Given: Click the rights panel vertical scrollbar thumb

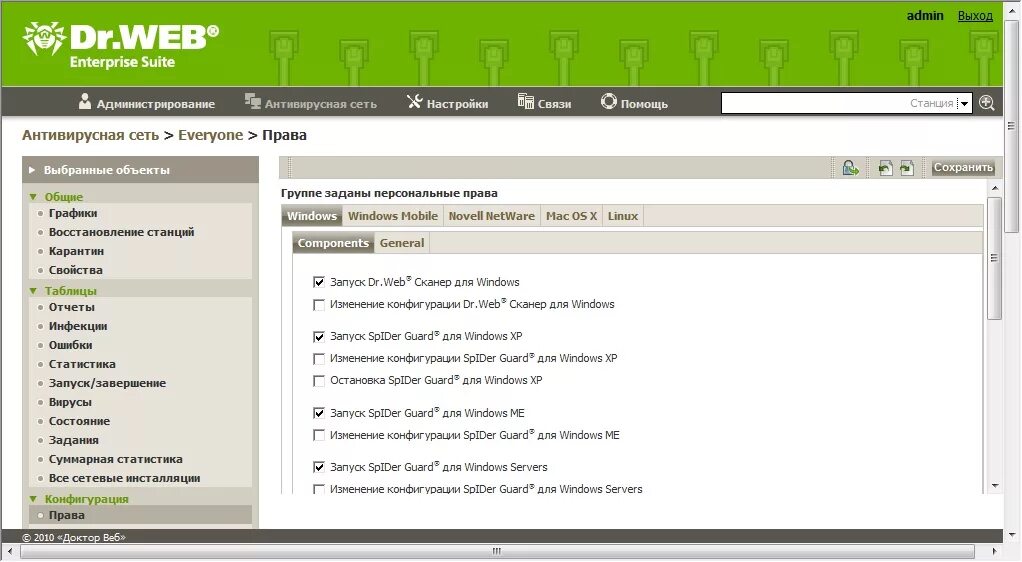Looking at the screenshot, I should click(994, 258).
